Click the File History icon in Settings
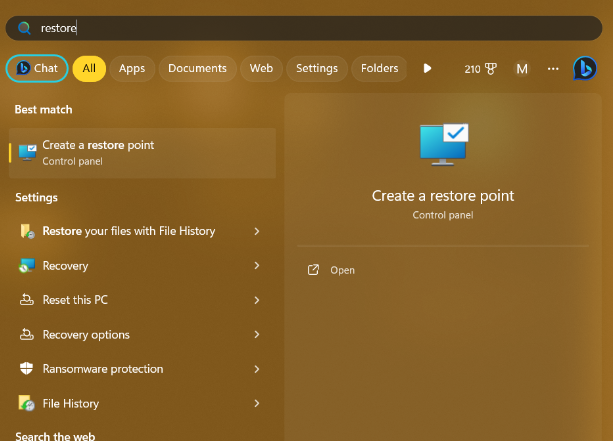Image resolution: width=613 pixels, height=442 pixels. [x=26, y=404]
